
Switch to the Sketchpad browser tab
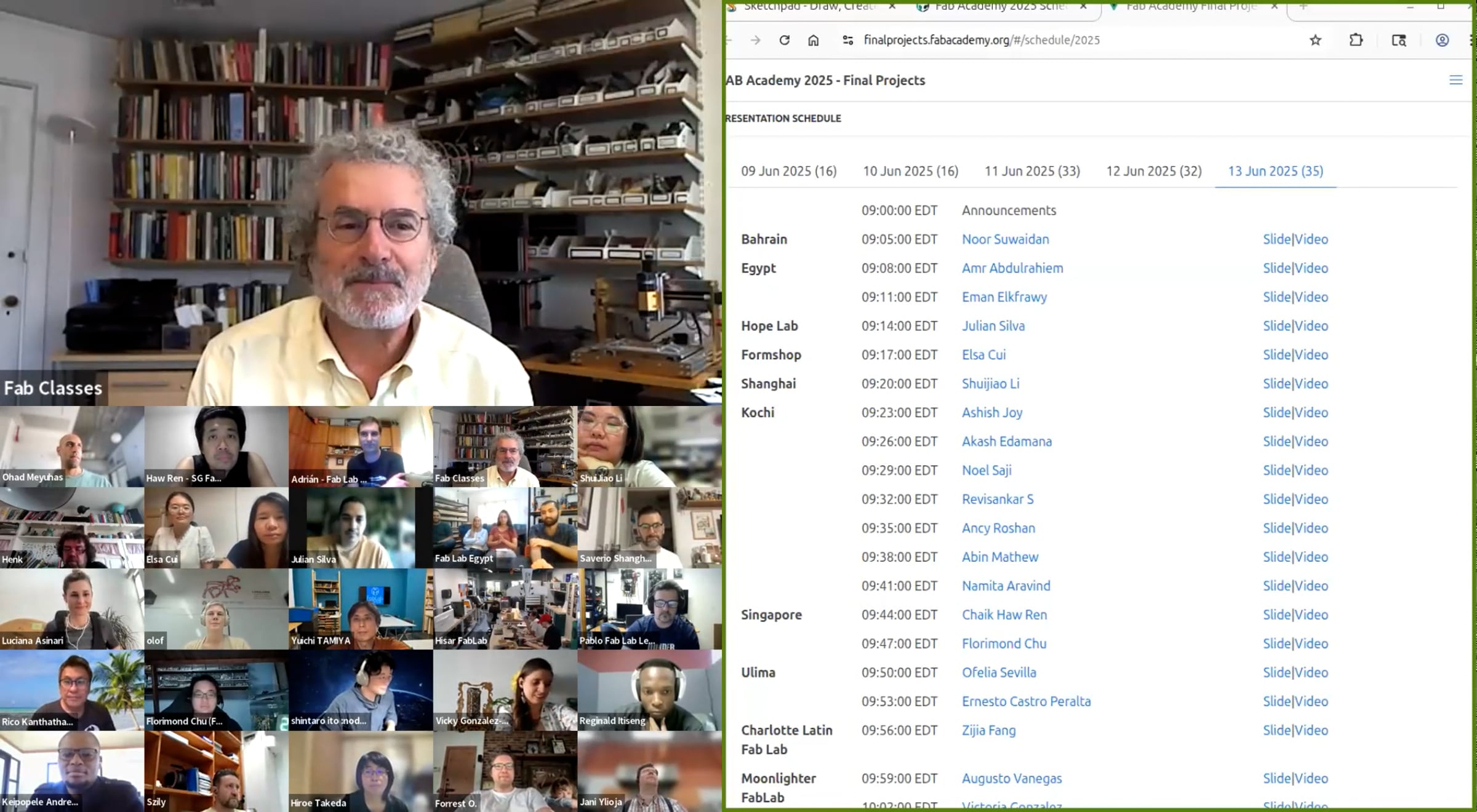click(809, 6)
